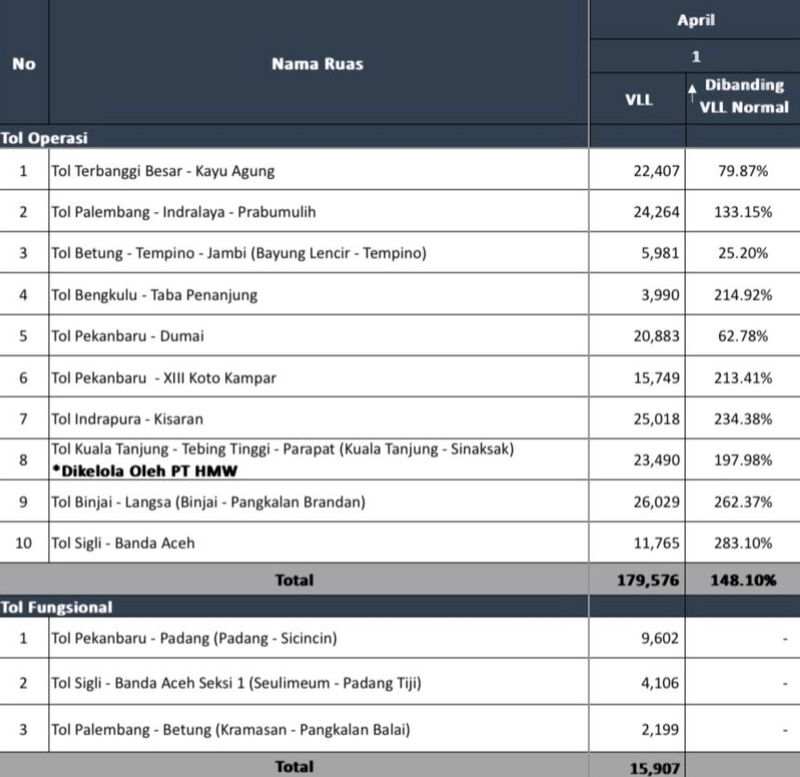The width and height of the screenshot is (800, 777).
Task: Collapse the Tol Fungsional section header
Action: tap(56, 607)
